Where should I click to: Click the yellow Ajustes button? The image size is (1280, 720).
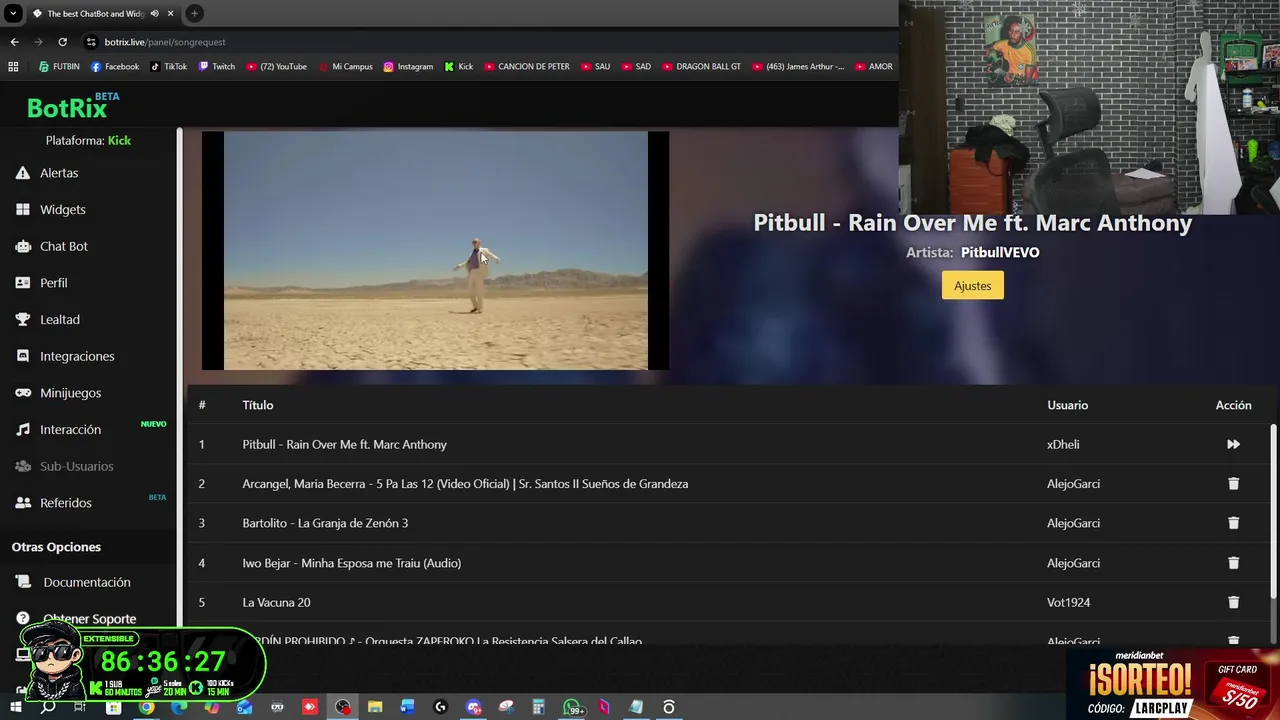(972, 286)
